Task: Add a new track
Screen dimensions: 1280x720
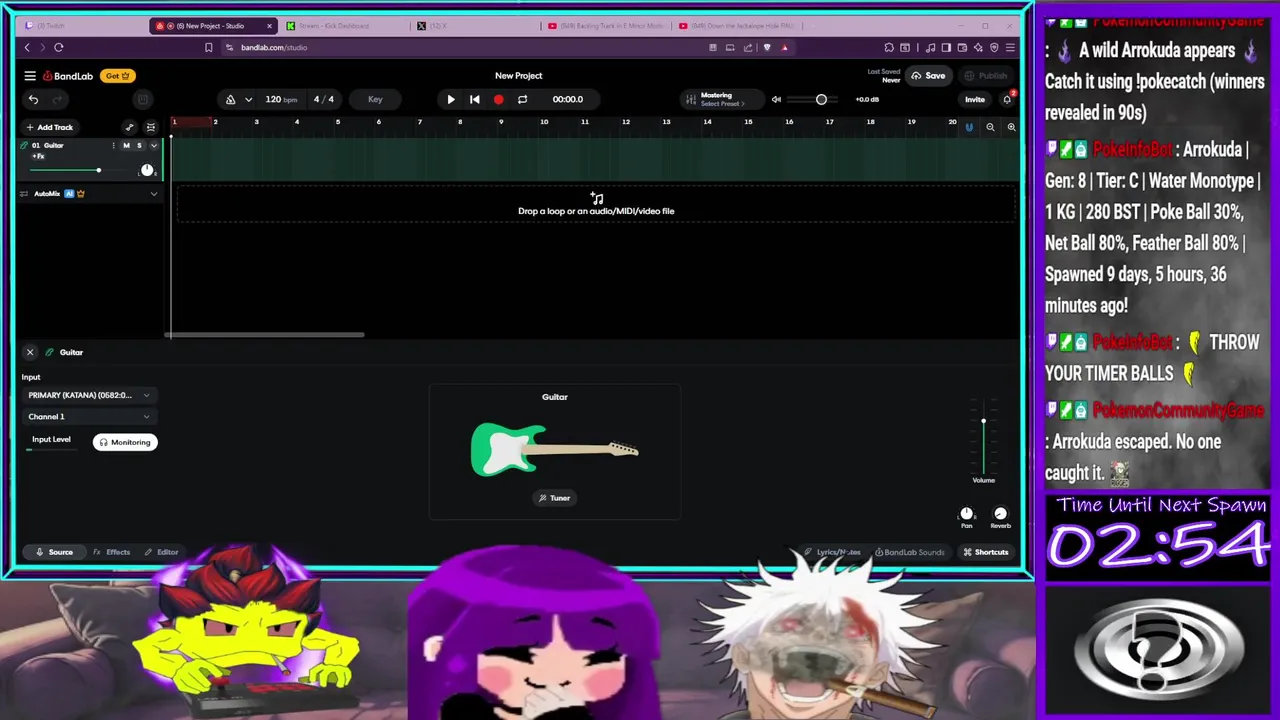Action: [49, 127]
